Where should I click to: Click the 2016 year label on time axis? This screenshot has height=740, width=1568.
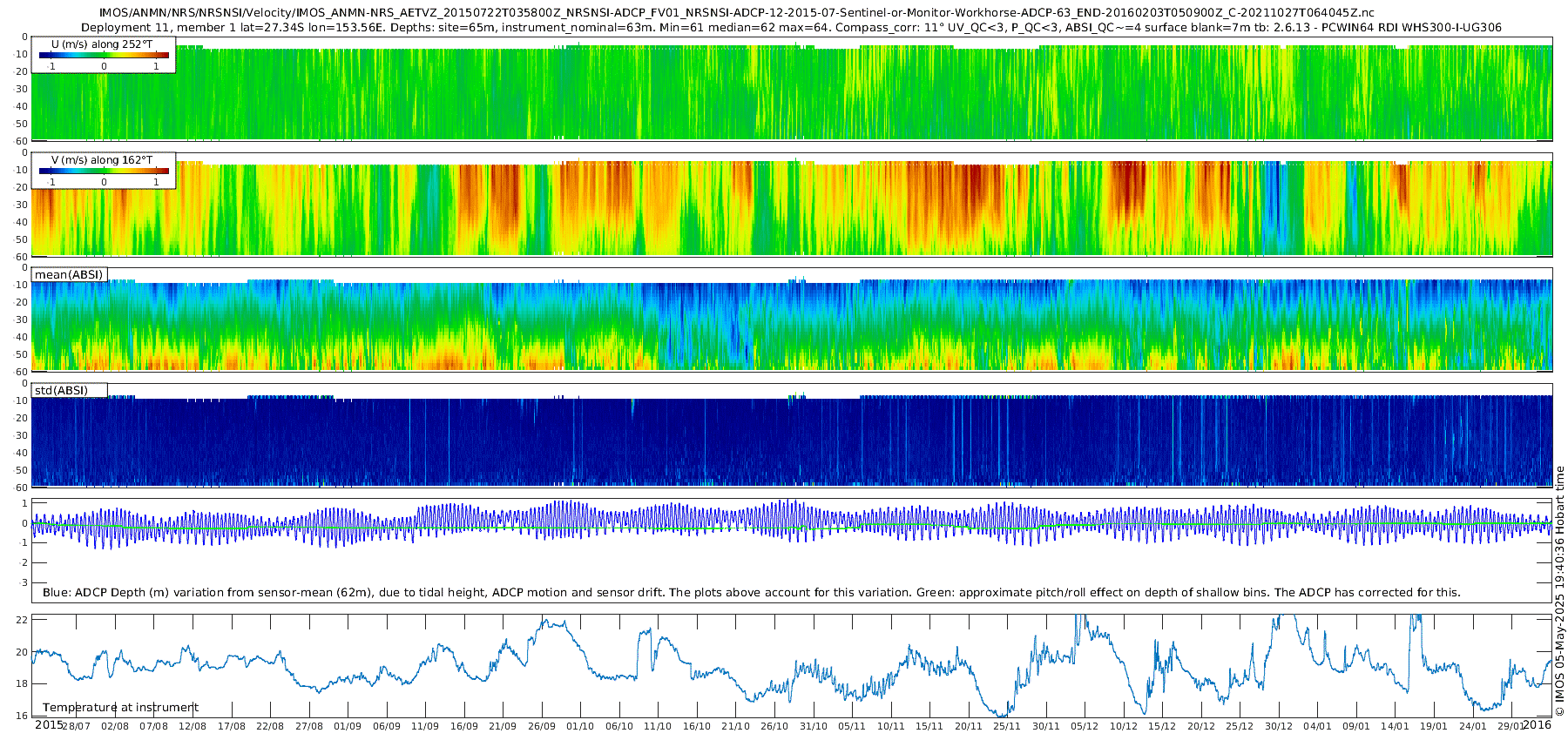point(1538,724)
